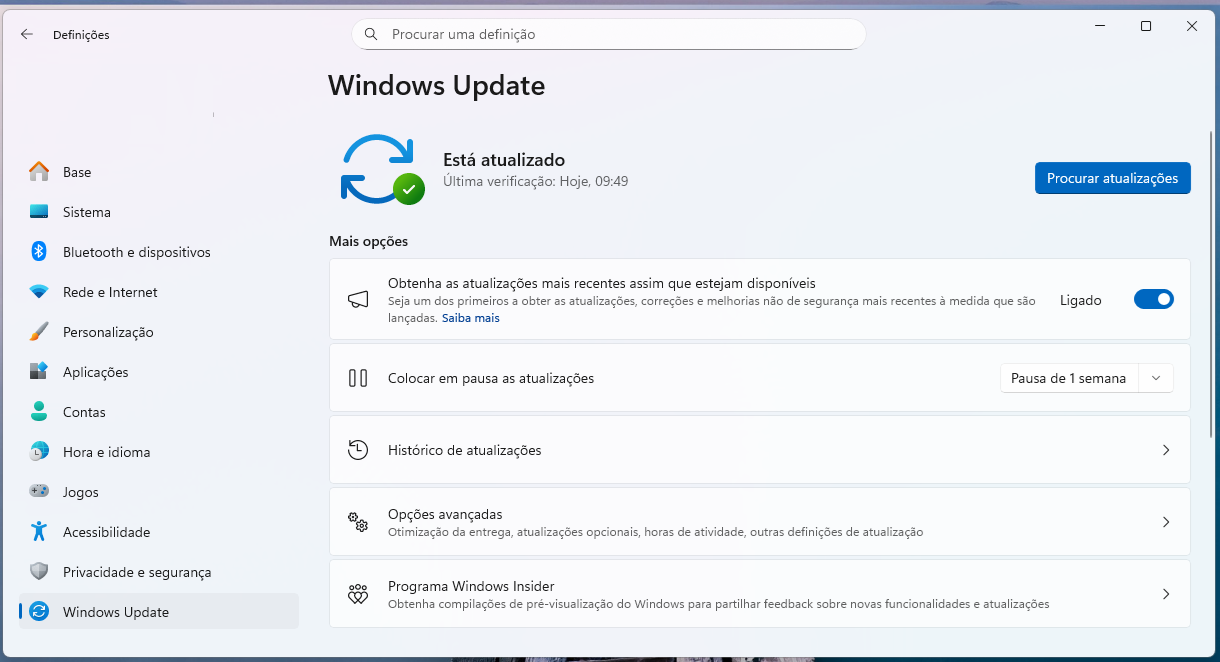
Task: Click the back arrow next to Definições
Action: pos(27,34)
